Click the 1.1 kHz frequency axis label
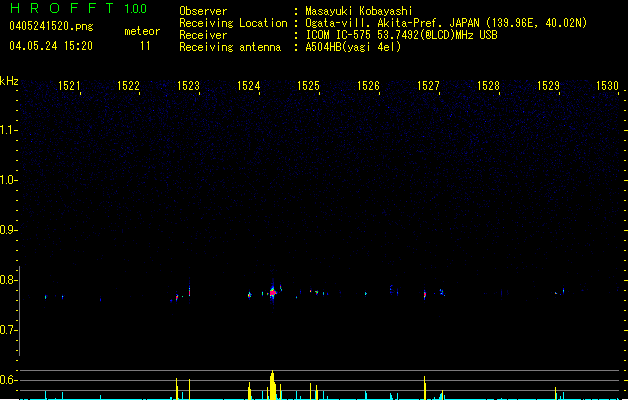Viewport: 629px width, 400px height. pos(8,130)
